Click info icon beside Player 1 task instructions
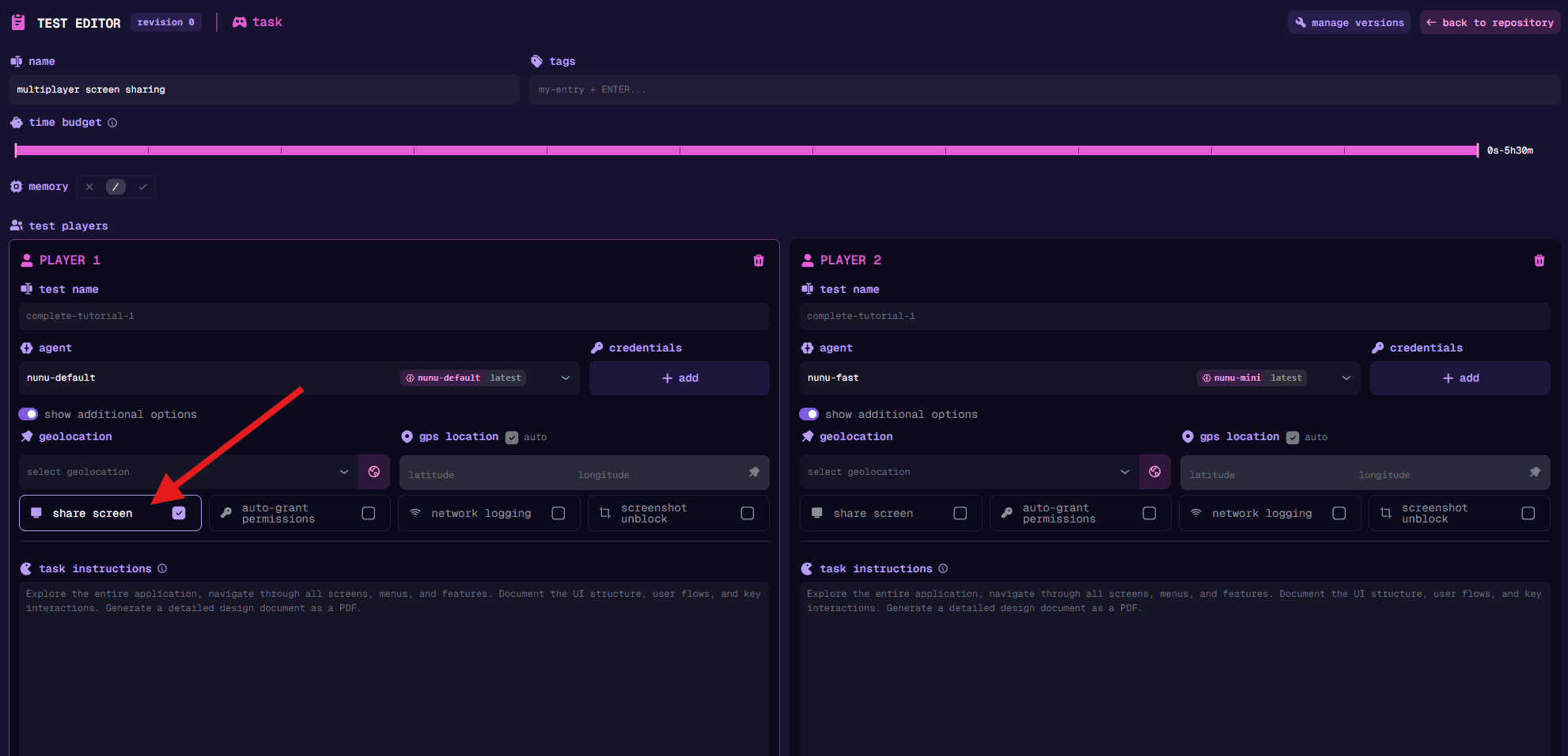The image size is (1568, 756). (162, 568)
